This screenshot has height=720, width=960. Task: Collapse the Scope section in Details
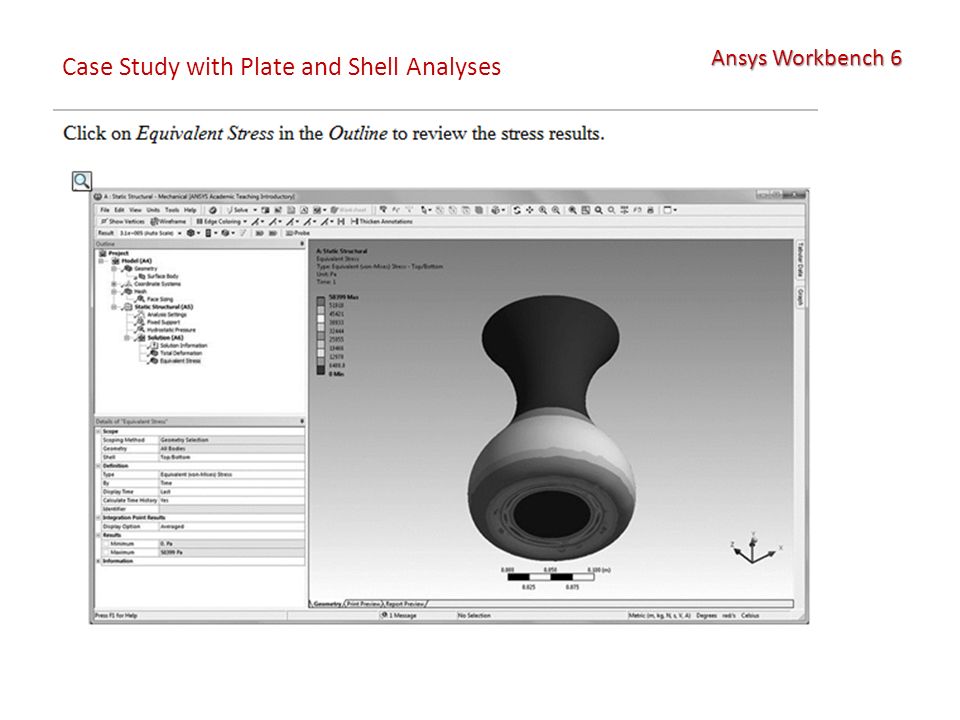[99, 432]
